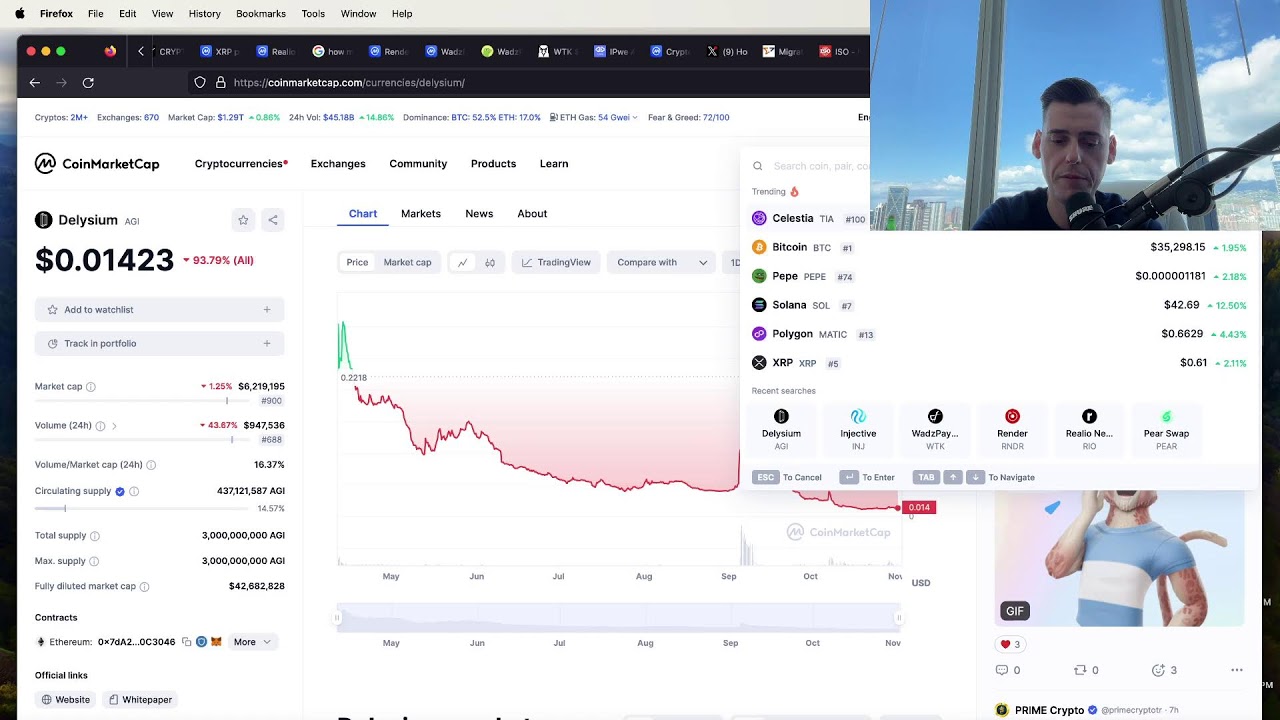Select trending Solana SOL result
The height and width of the screenshot is (720, 1280).
(x=1000, y=306)
